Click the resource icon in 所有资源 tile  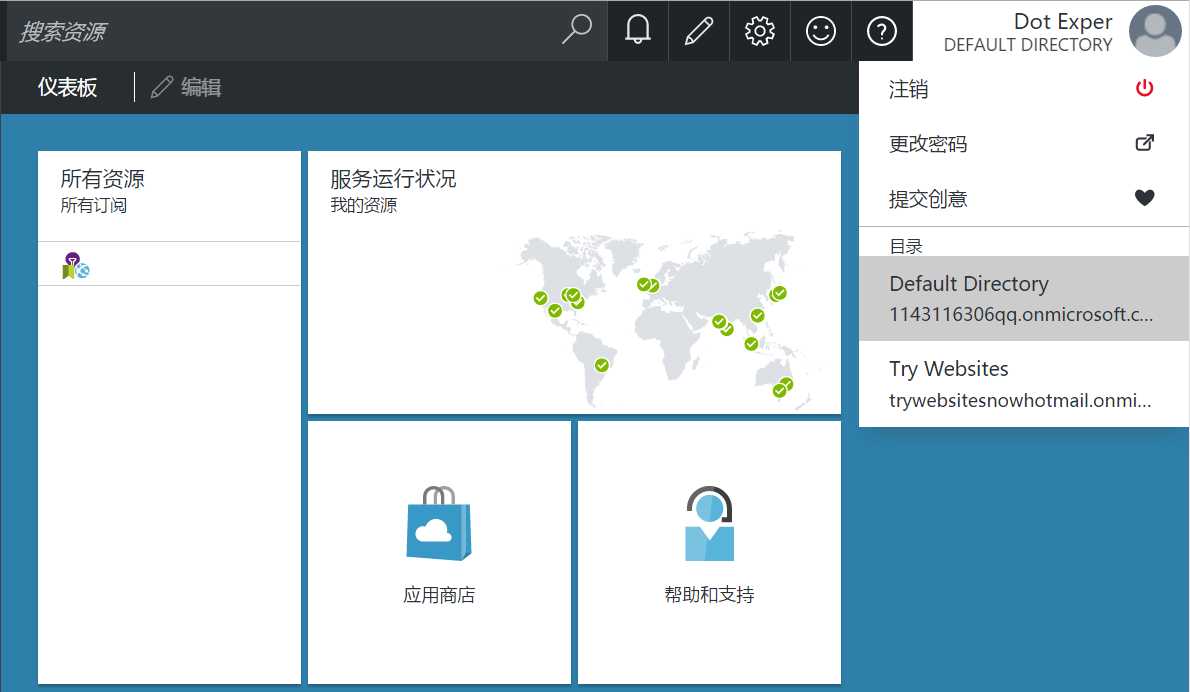click(75, 265)
